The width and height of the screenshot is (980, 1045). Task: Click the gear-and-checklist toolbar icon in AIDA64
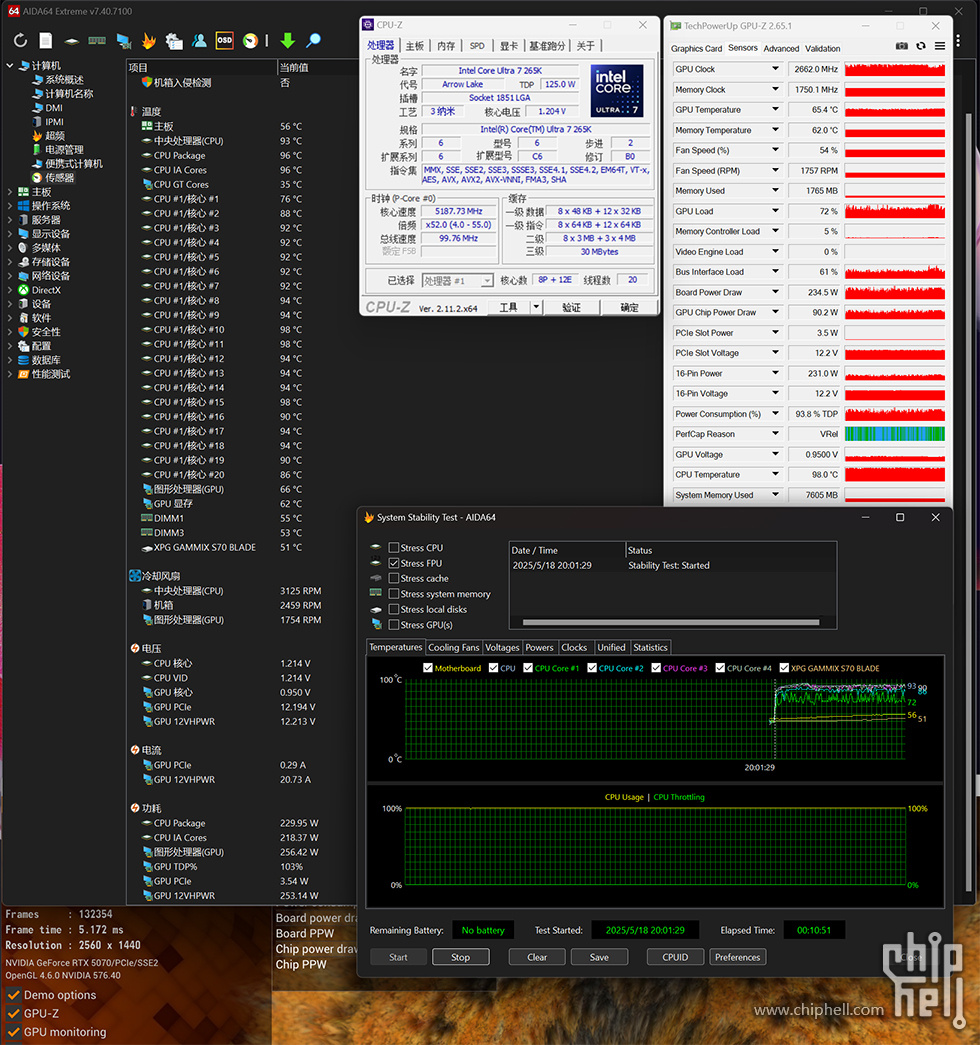point(174,41)
